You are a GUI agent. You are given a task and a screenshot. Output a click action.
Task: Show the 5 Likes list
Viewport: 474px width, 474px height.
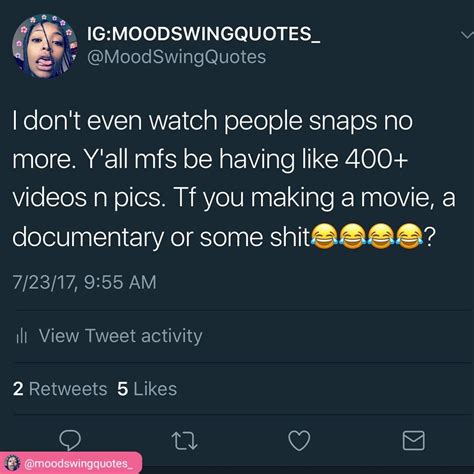pyautogui.click(x=147, y=389)
